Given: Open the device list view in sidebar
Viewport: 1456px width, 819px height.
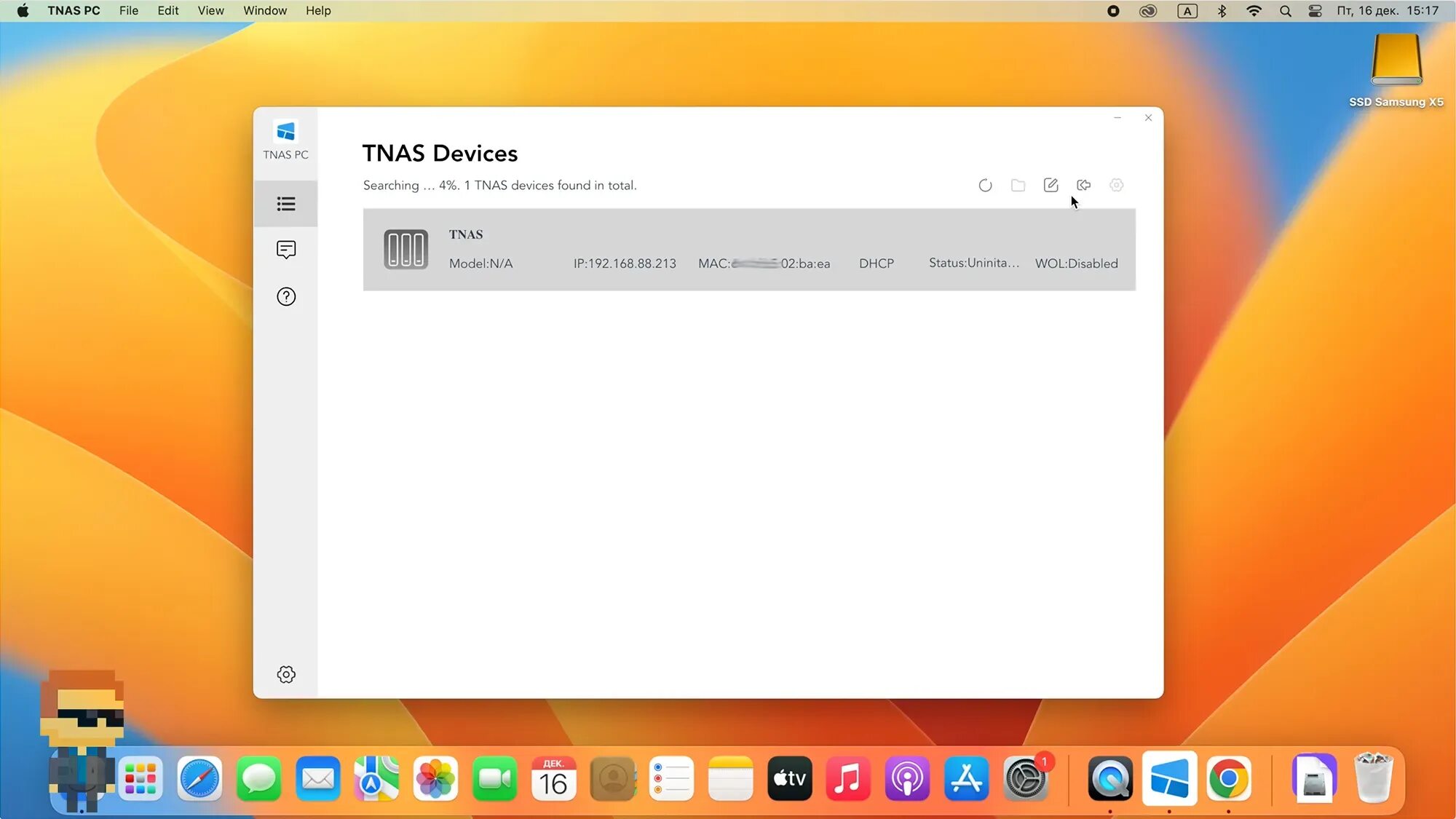Looking at the screenshot, I should [286, 204].
